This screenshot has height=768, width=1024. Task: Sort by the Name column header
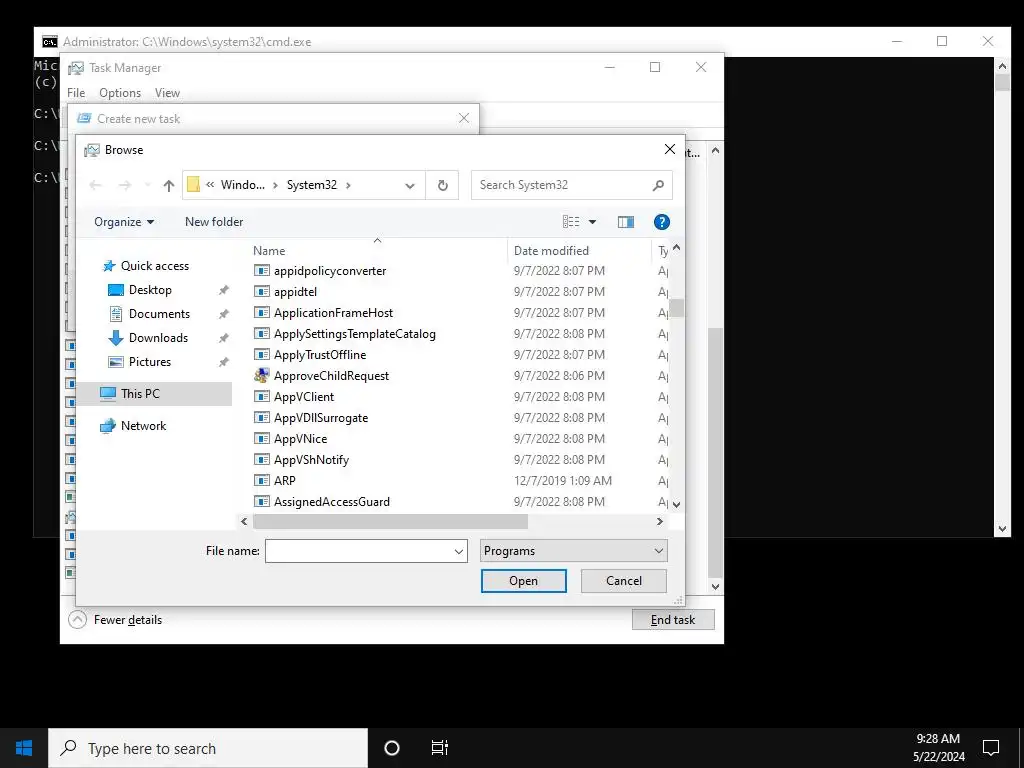(269, 251)
